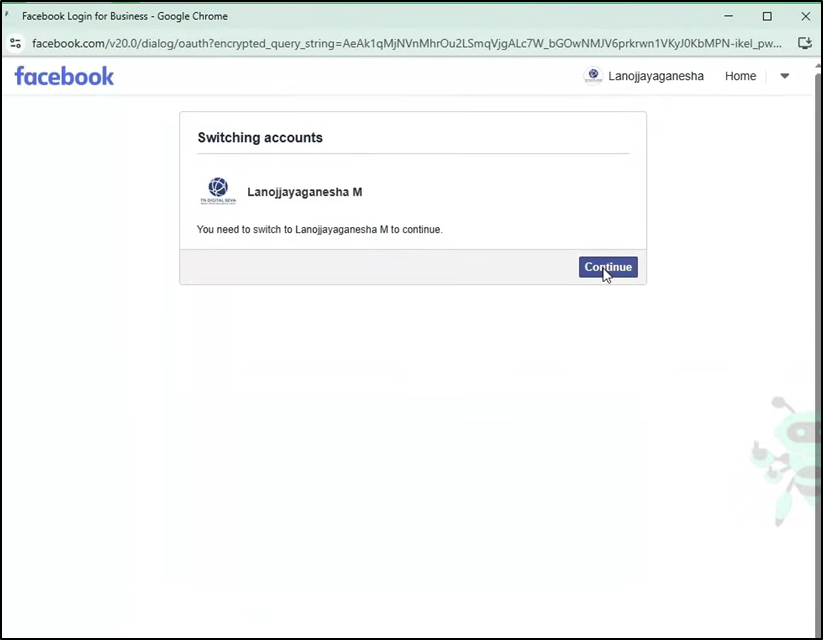The image size is (823, 640).
Task: Click the Lanojjayaganesha M account name
Action: pyautogui.click(x=304, y=192)
